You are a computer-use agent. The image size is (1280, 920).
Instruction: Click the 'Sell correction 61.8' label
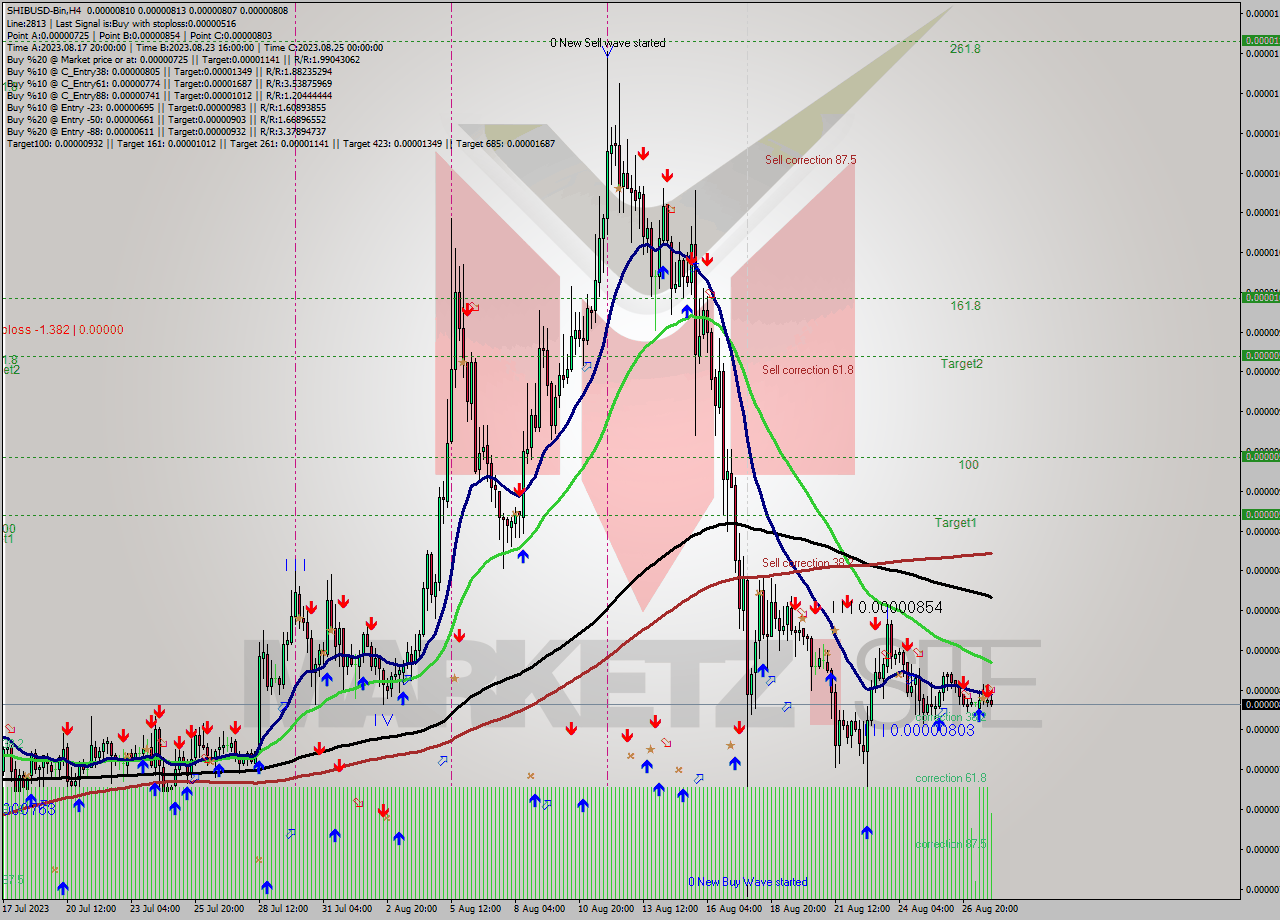point(808,369)
